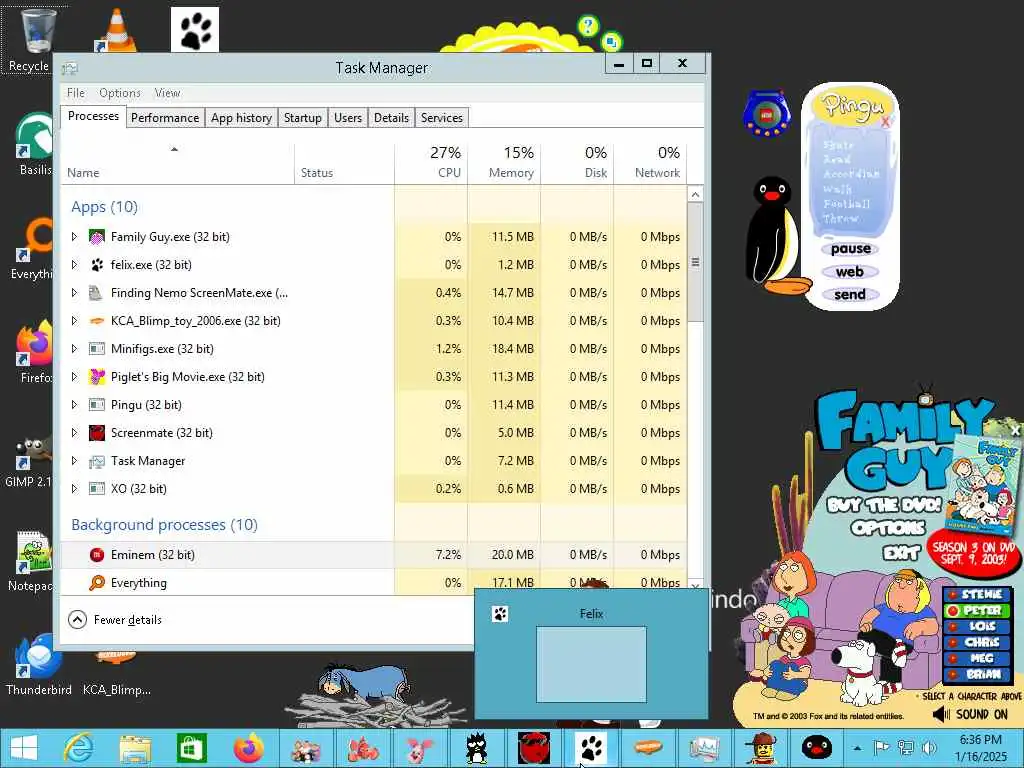
Task: Switch to Pingu taskbar icon
Action: pos(817,748)
